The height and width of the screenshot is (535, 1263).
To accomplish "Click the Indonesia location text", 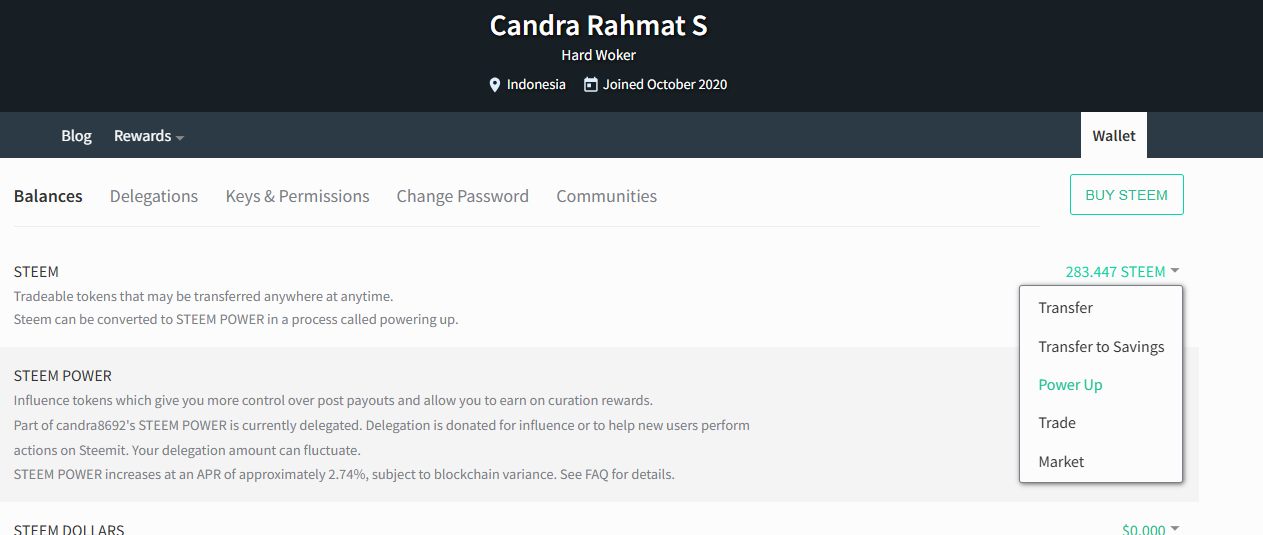I will pos(536,85).
